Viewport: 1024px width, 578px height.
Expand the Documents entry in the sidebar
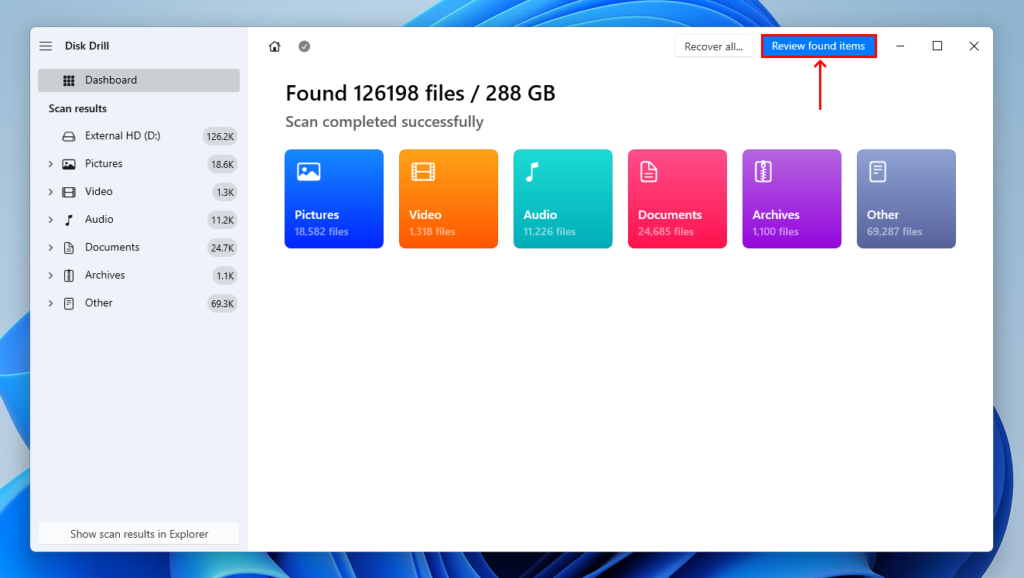50,247
